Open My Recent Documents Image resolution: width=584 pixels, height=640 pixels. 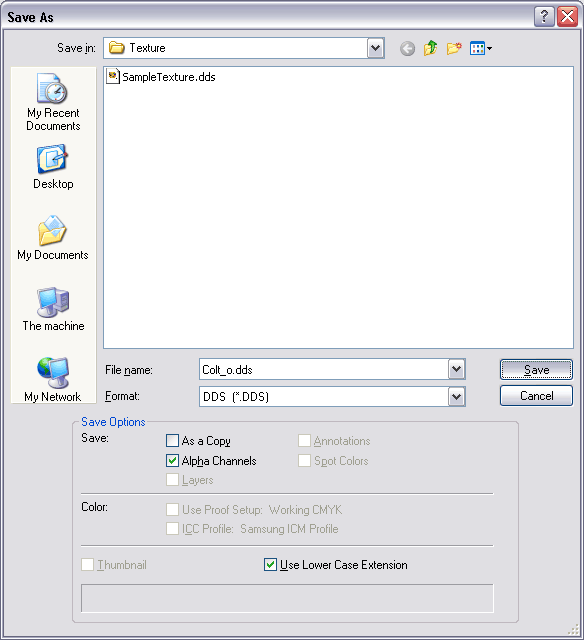click(53, 102)
